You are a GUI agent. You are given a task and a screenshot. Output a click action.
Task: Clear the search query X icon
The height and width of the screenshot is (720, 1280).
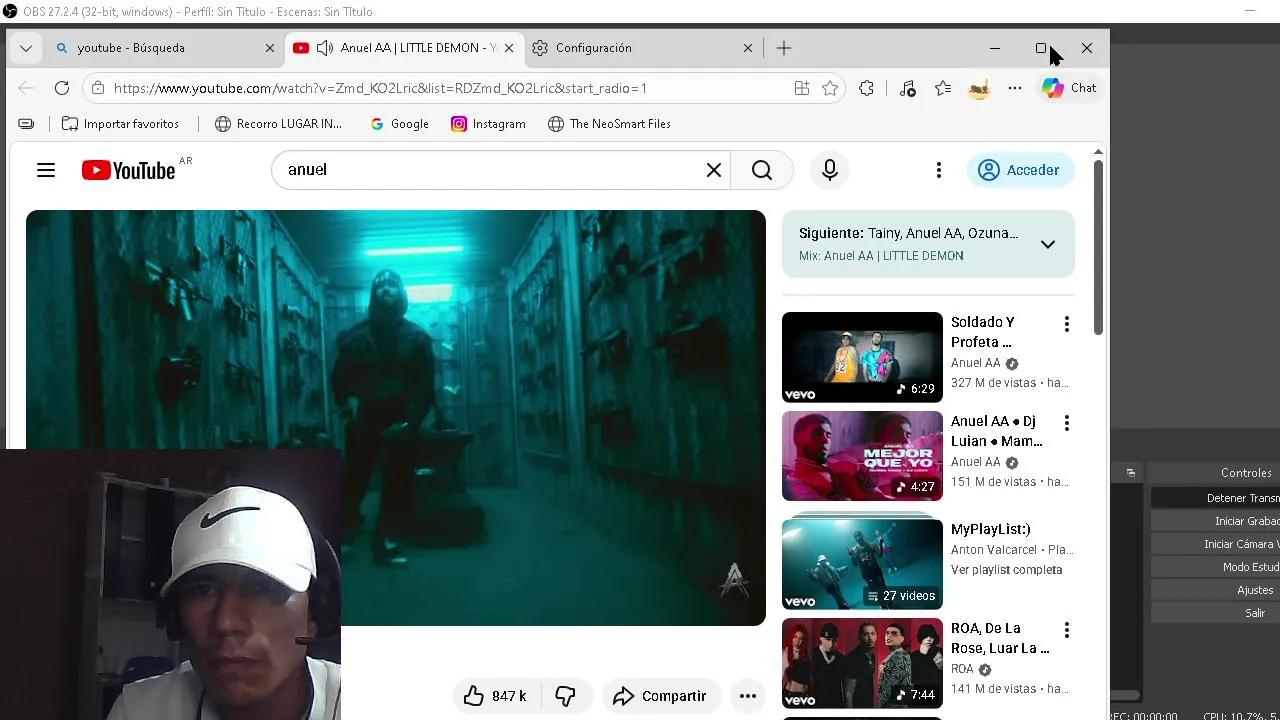[x=714, y=170]
